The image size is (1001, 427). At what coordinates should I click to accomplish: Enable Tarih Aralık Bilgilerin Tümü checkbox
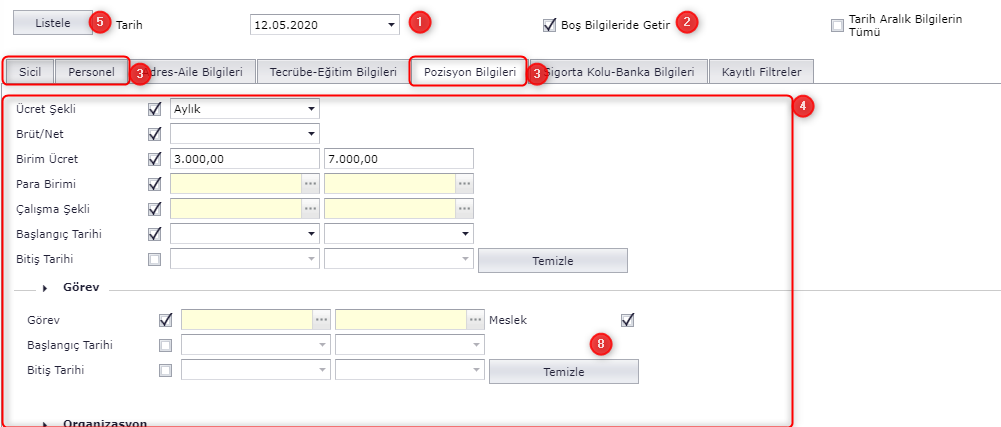pyautogui.click(x=838, y=25)
